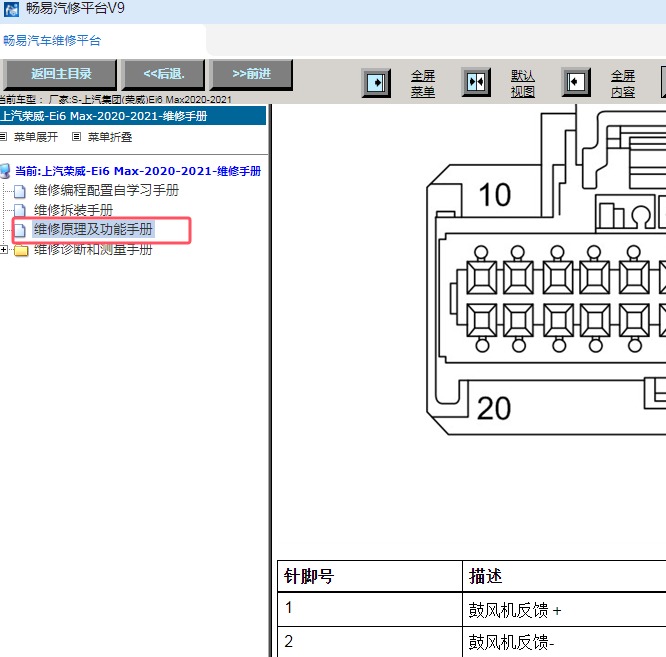The height and width of the screenshot is (657, 666).
Task: Click the 菜单折叠 list icon
Action: [76, 137]
